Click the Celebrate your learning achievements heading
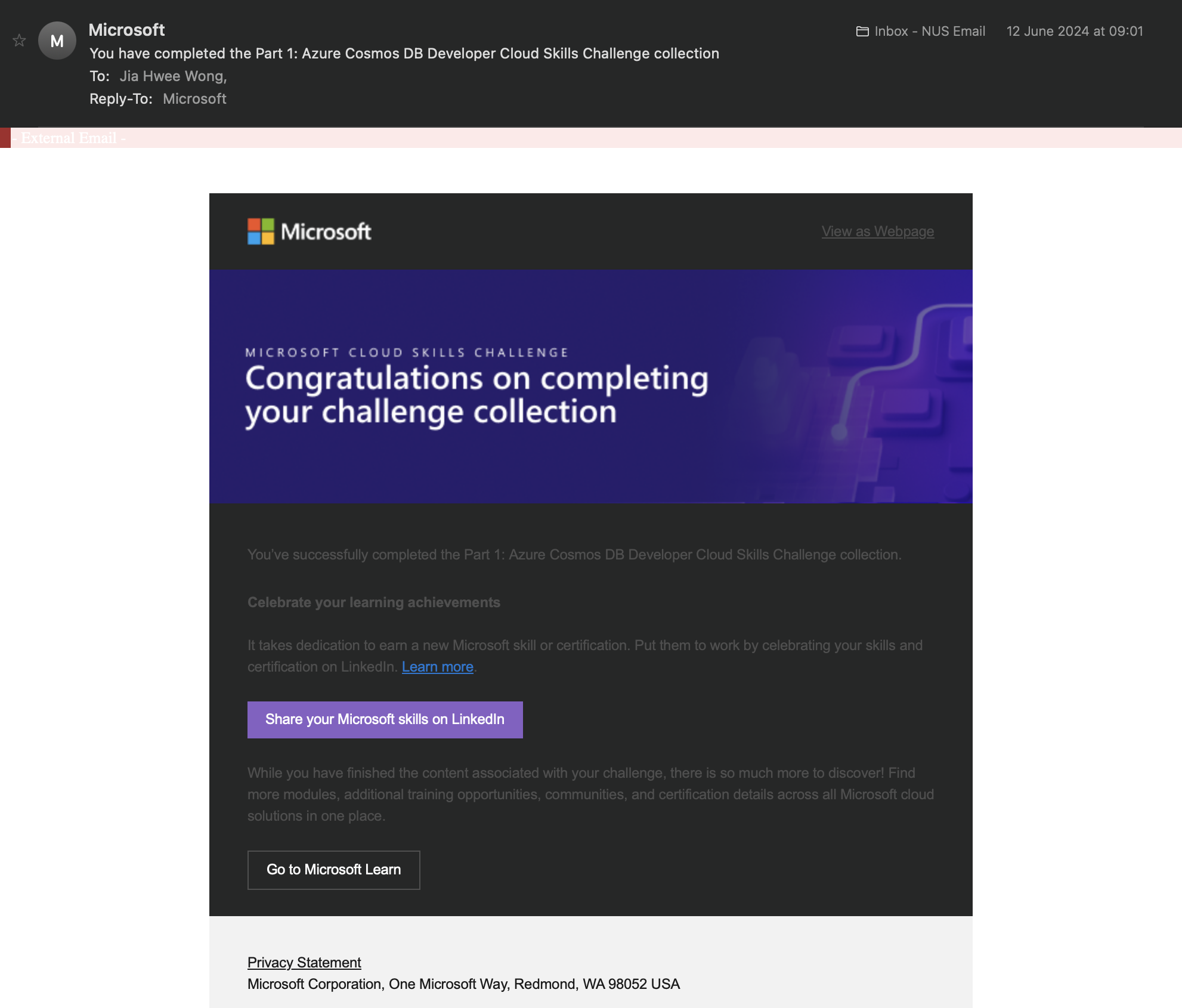 (373, 602)
